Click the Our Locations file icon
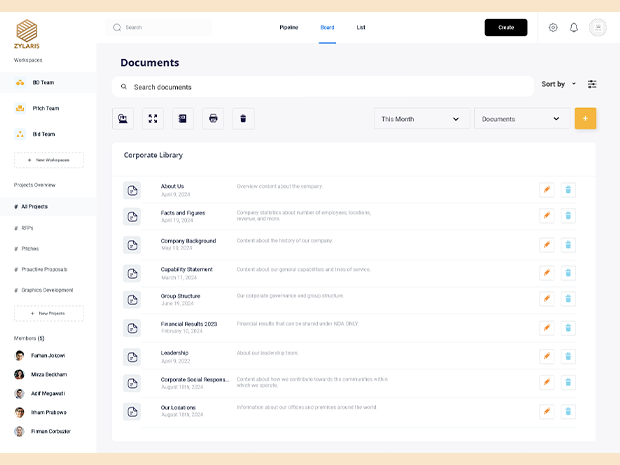This screenshot has height=465, width=620. click(132, 412)
